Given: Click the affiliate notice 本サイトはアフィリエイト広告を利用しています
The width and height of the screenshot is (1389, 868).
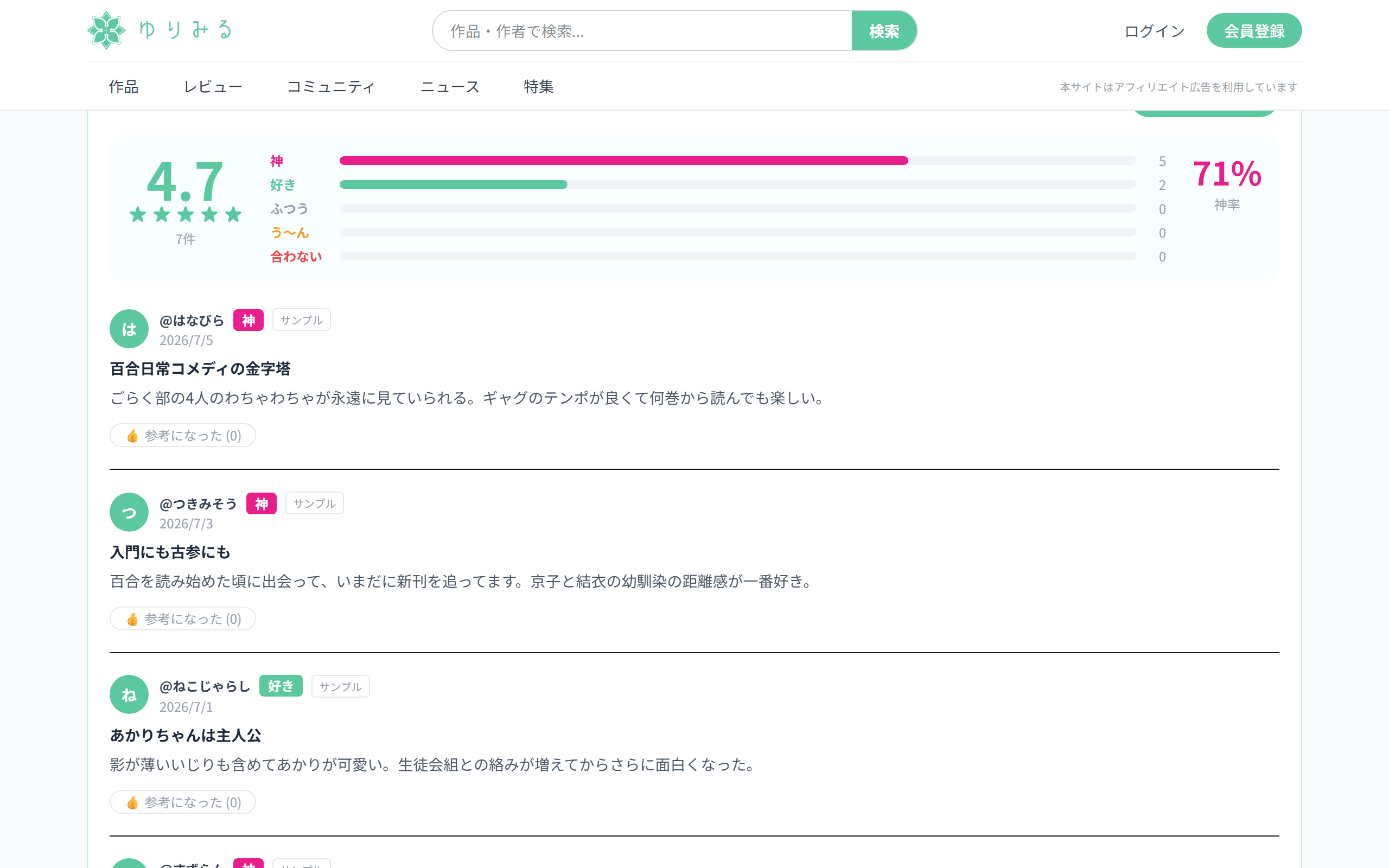Looking at the screenshot, I should [x=1178, y=87].
